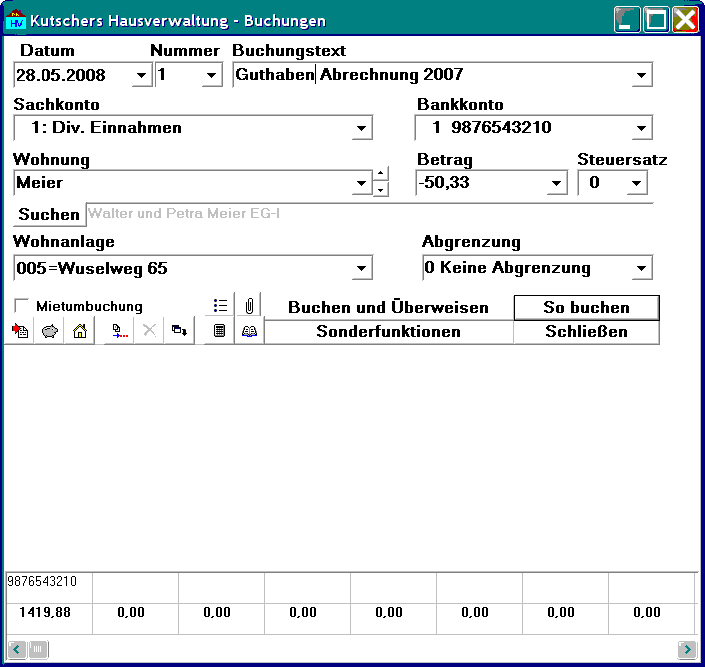Enable the Mietumbuchung checkbox
This screenshot has width=705, height=667.
pyautogui.click(x=21, y=305)
